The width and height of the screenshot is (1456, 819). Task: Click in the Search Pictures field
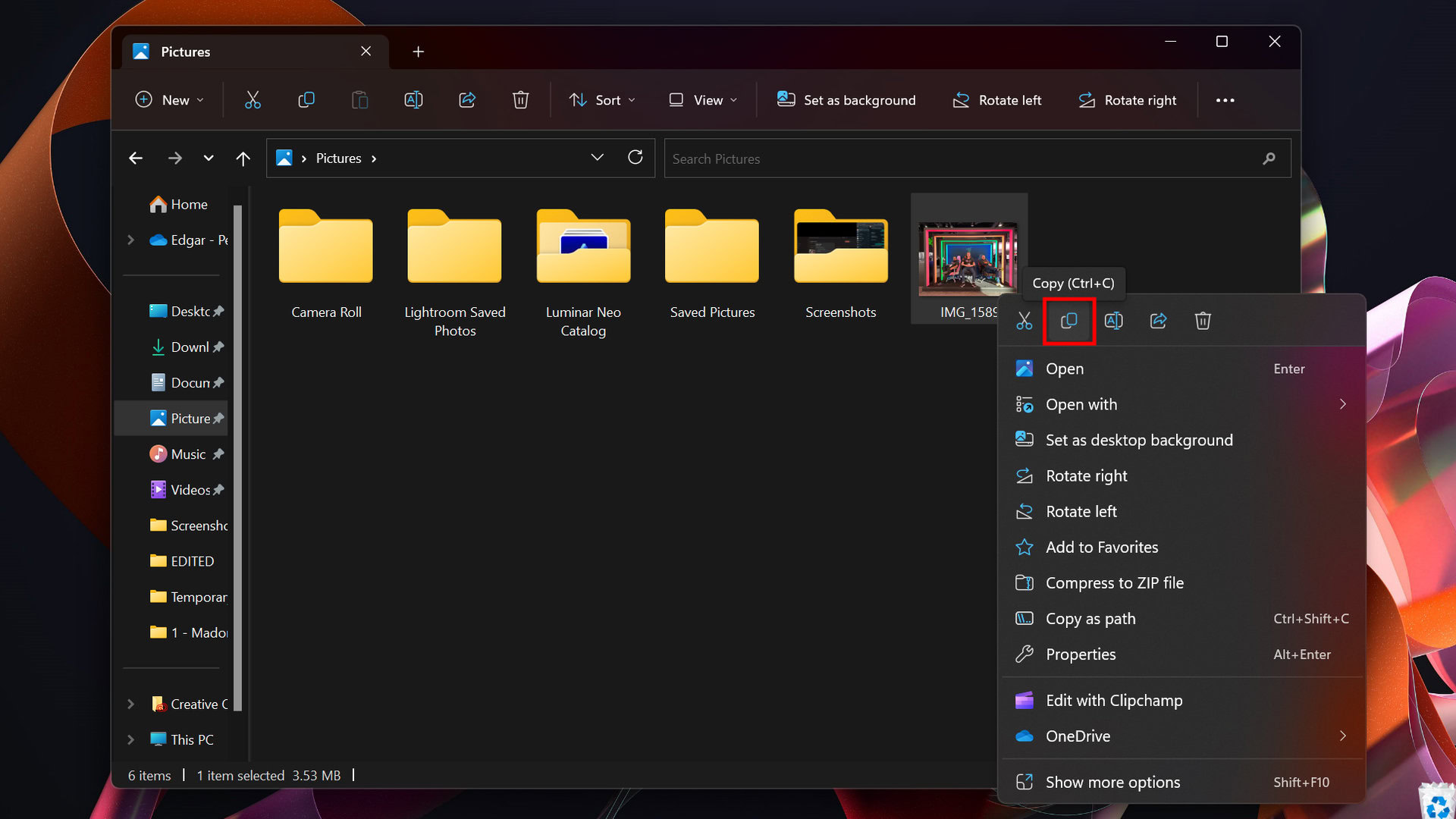pos(963,158)
